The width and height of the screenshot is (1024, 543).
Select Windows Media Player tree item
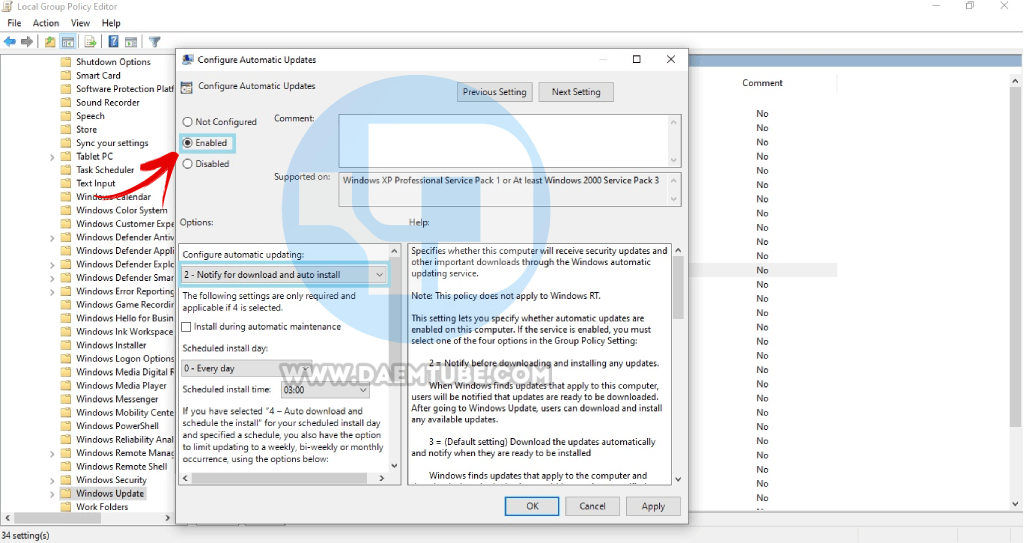[x=121, y=386]
